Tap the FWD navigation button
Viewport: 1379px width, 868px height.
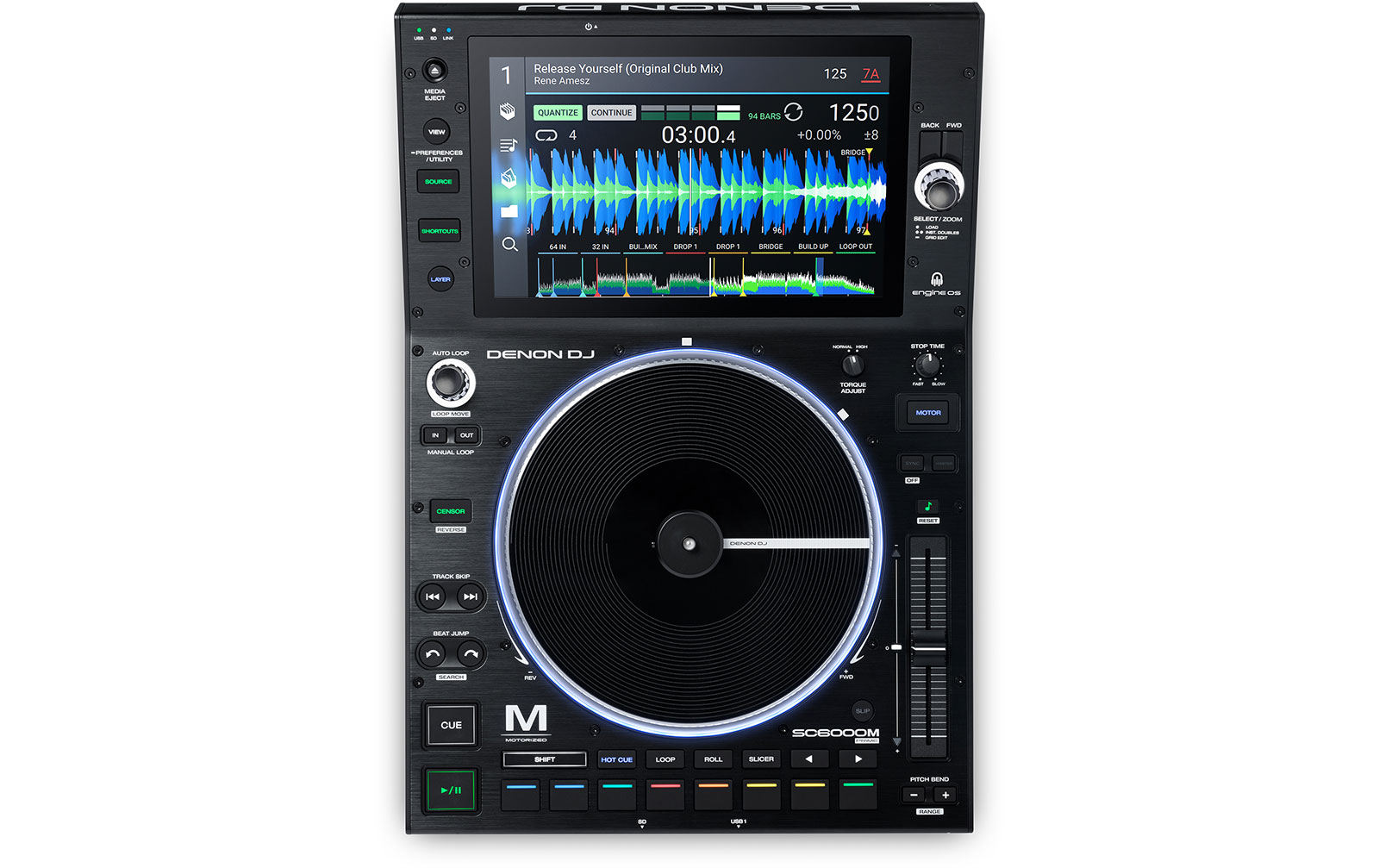pos(953,147)
